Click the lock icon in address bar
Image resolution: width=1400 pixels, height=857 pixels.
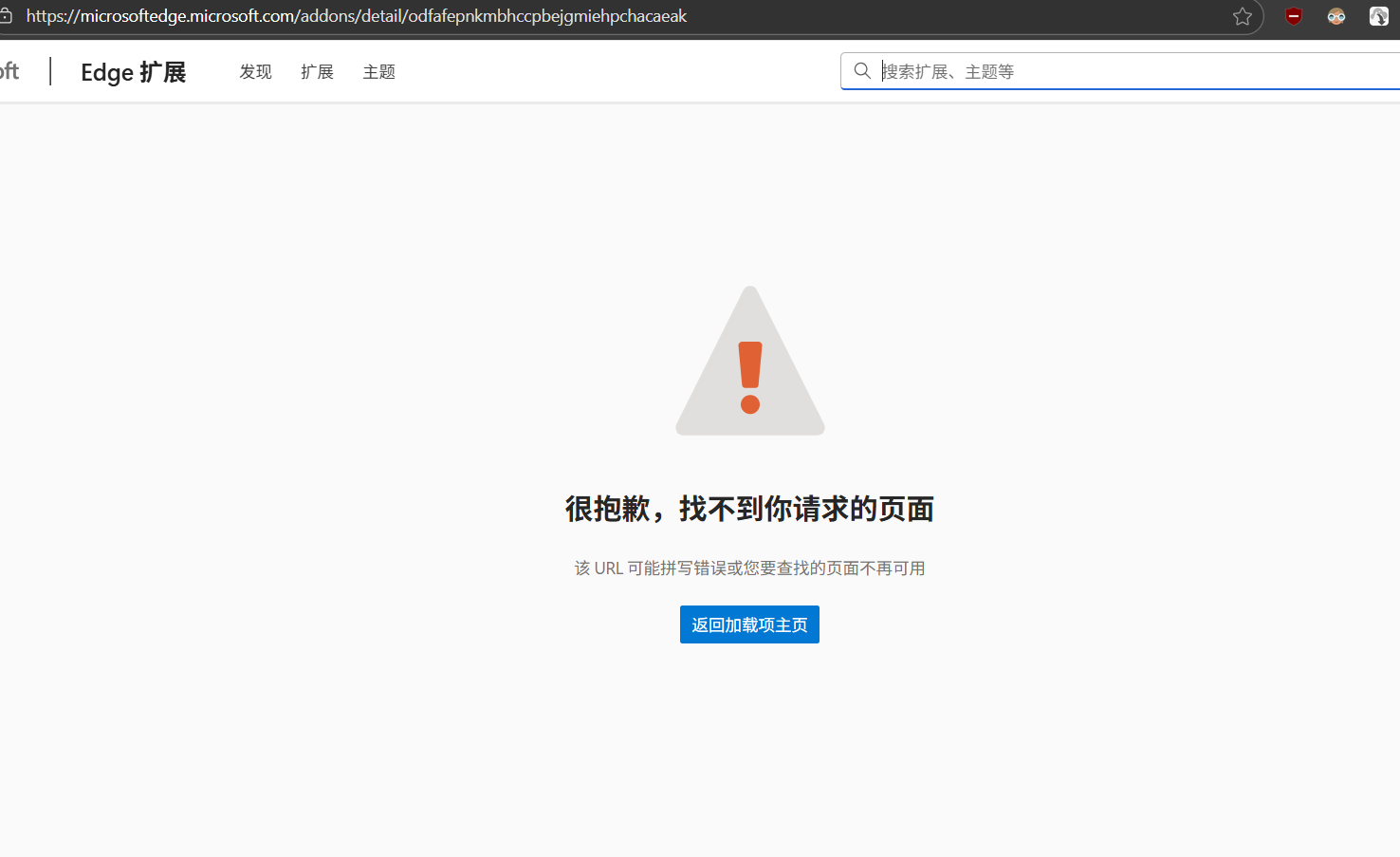coord(6,16)
